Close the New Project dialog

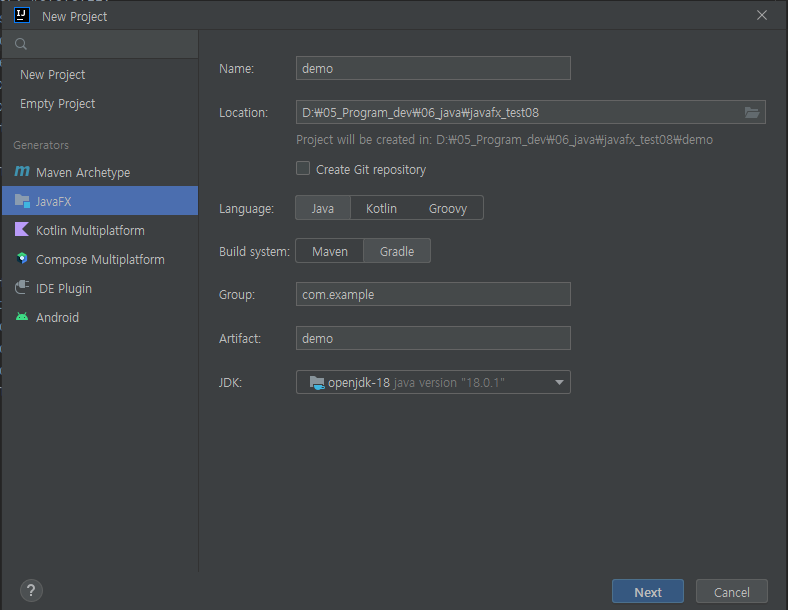coord(762,16)
